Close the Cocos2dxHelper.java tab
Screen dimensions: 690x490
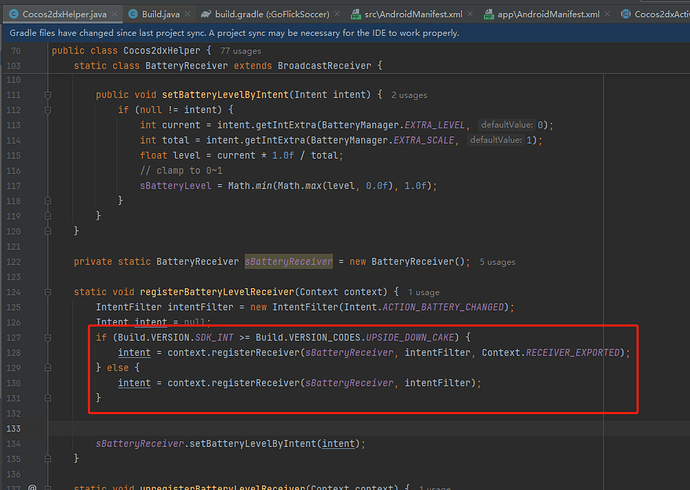[x=114, y=15]
